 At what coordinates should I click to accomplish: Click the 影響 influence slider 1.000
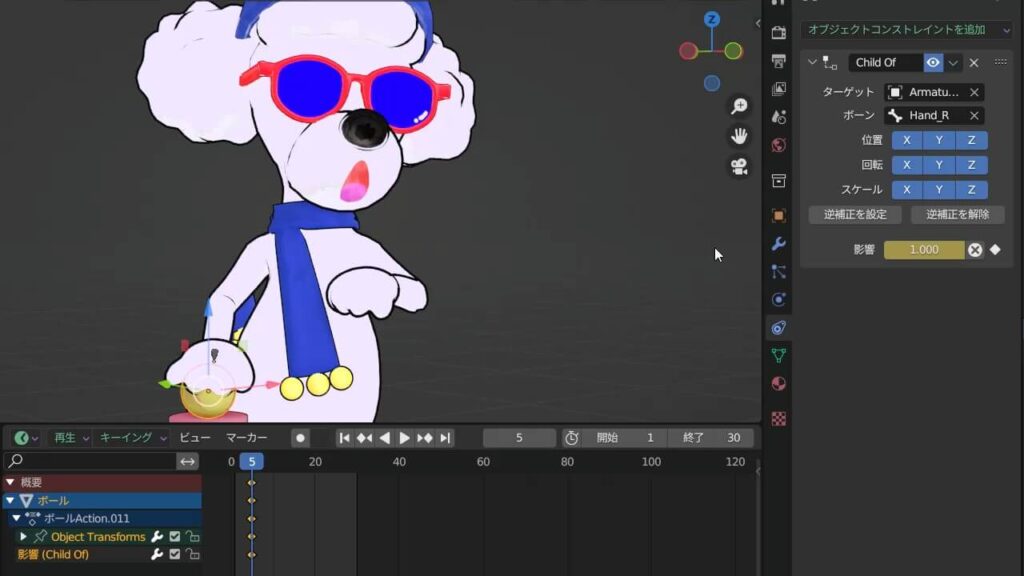click(x=924, y=249)
